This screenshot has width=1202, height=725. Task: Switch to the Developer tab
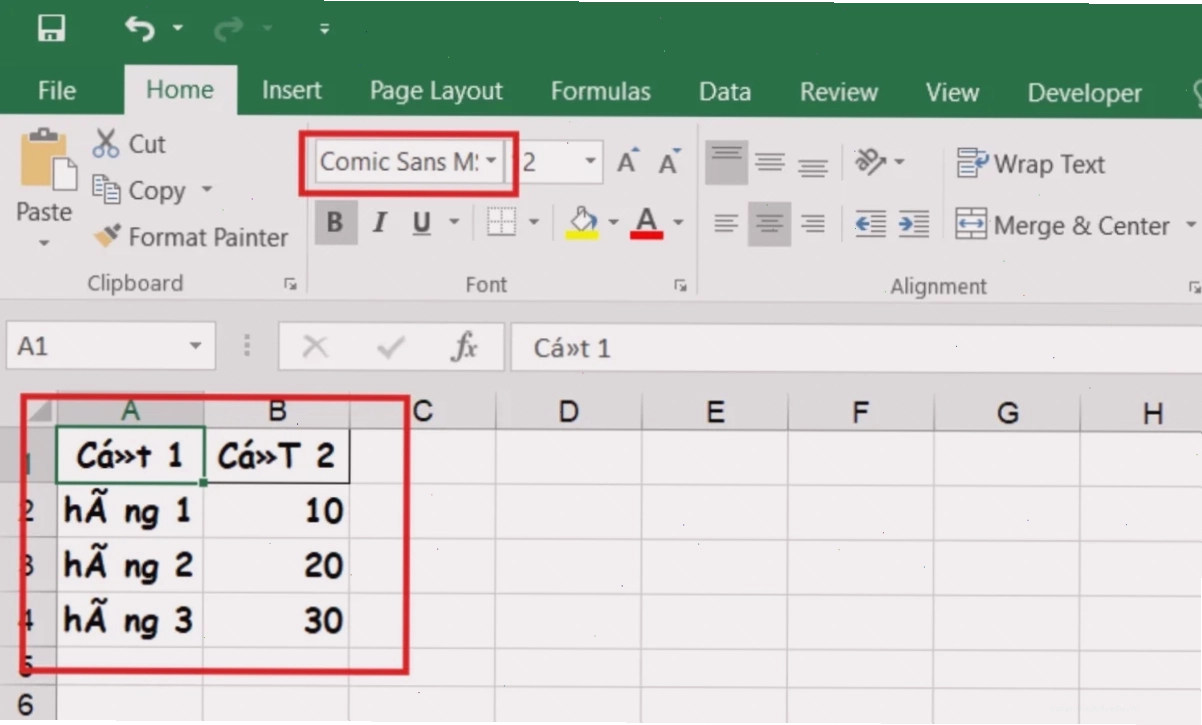[x=1085, y=93]
